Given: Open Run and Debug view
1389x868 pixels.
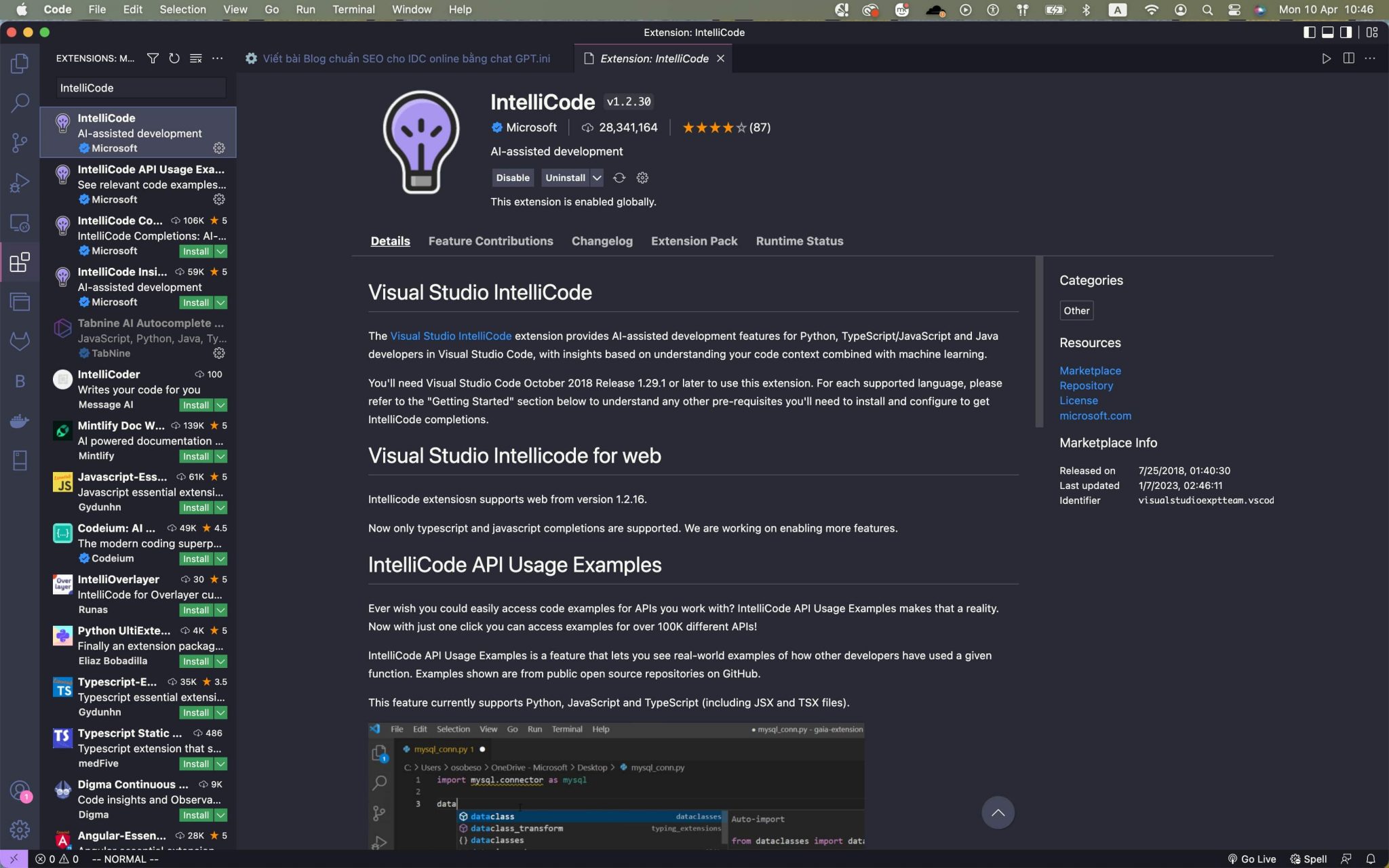Looking at the screenshot, I should [20, 183].
